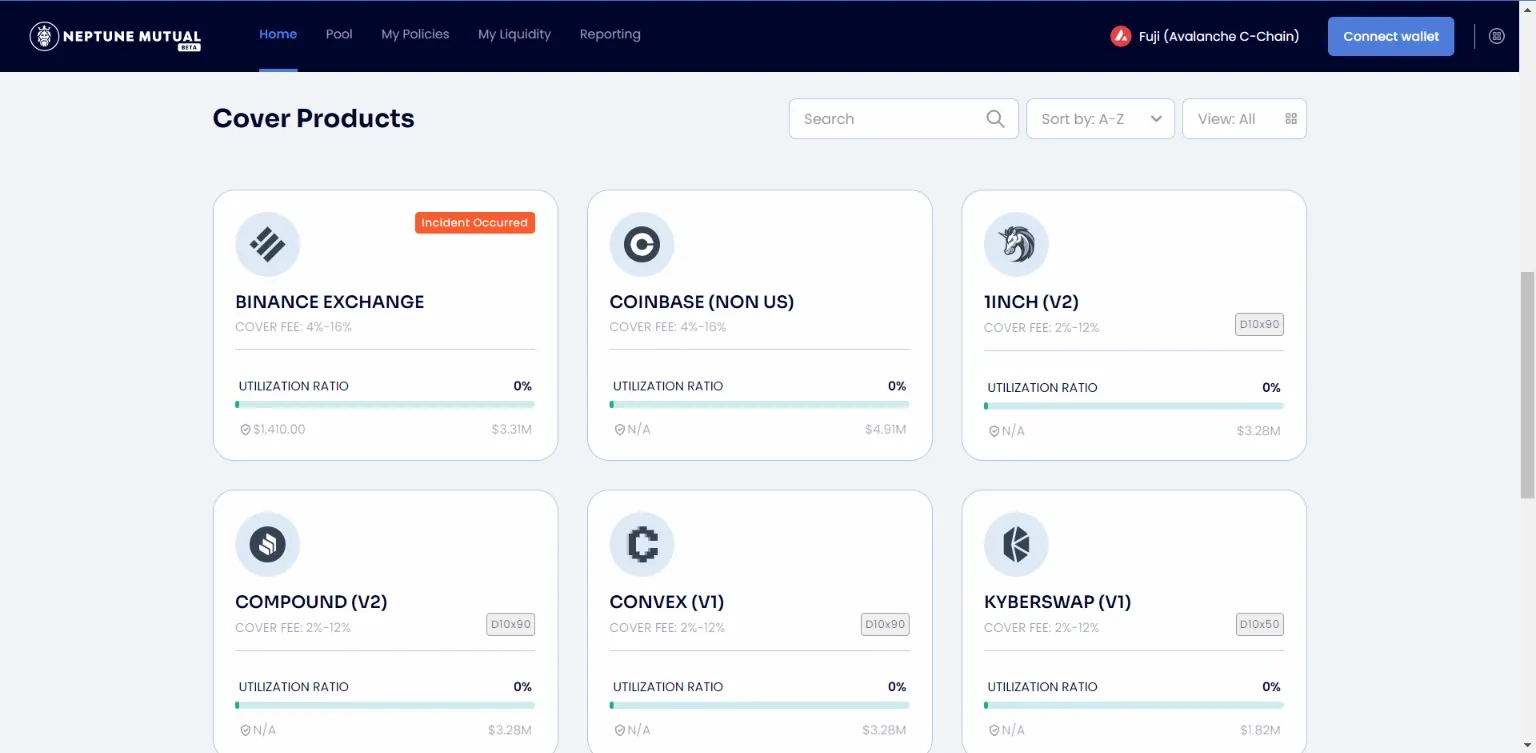Click the shield icon in Compound card
The image size is (1536, 753).
pyautogui.click(x=245, y=730)
